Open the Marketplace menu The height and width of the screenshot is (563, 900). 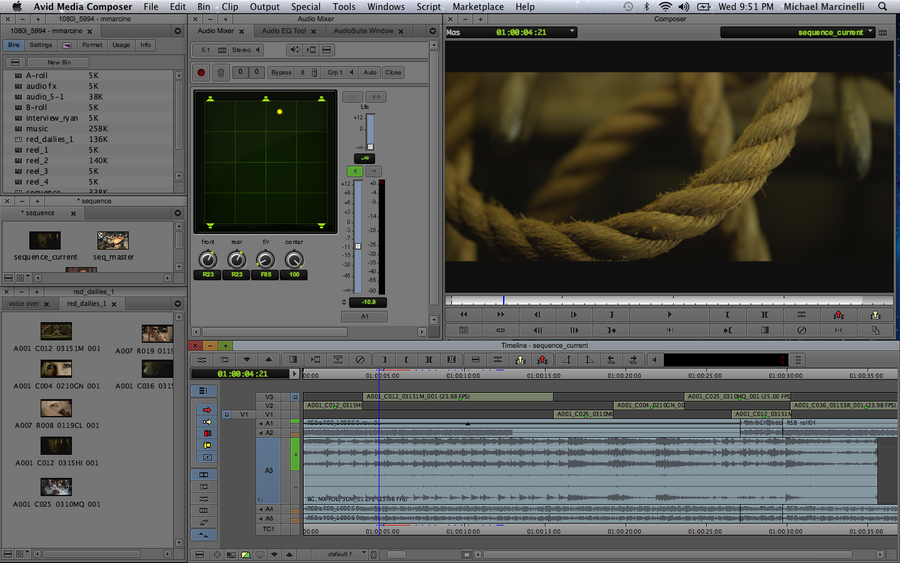coord(478,7)
